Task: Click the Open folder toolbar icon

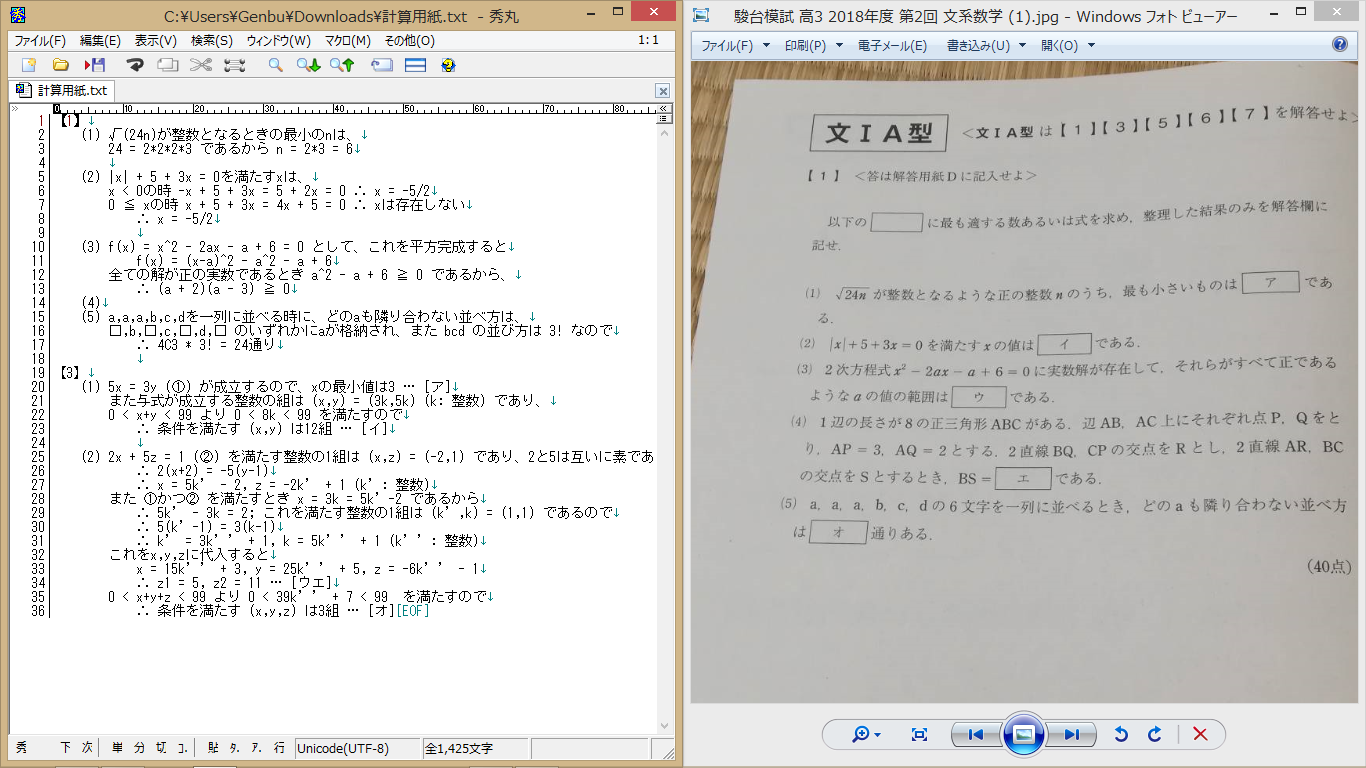Action: pos(61,65)
